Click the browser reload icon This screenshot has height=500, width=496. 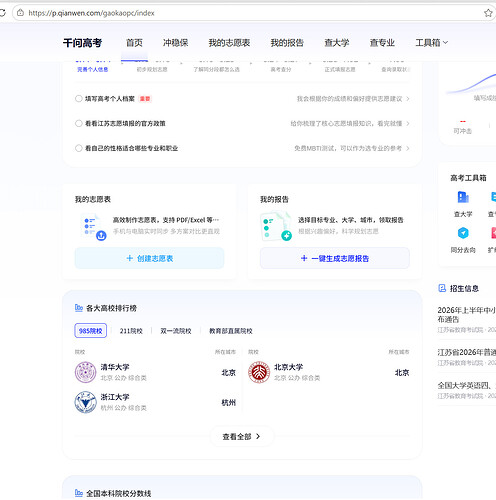(3, 13)
